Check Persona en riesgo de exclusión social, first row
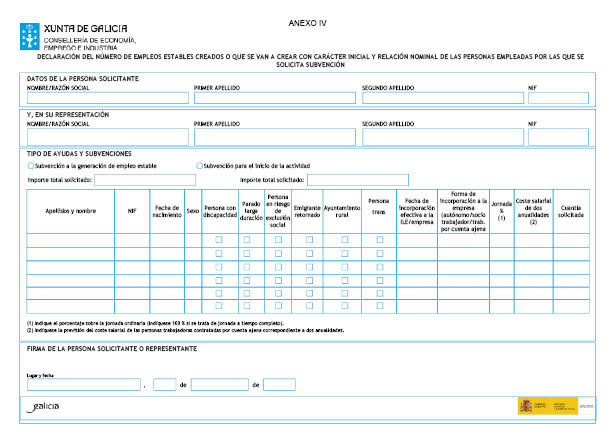 coord(278,239)
